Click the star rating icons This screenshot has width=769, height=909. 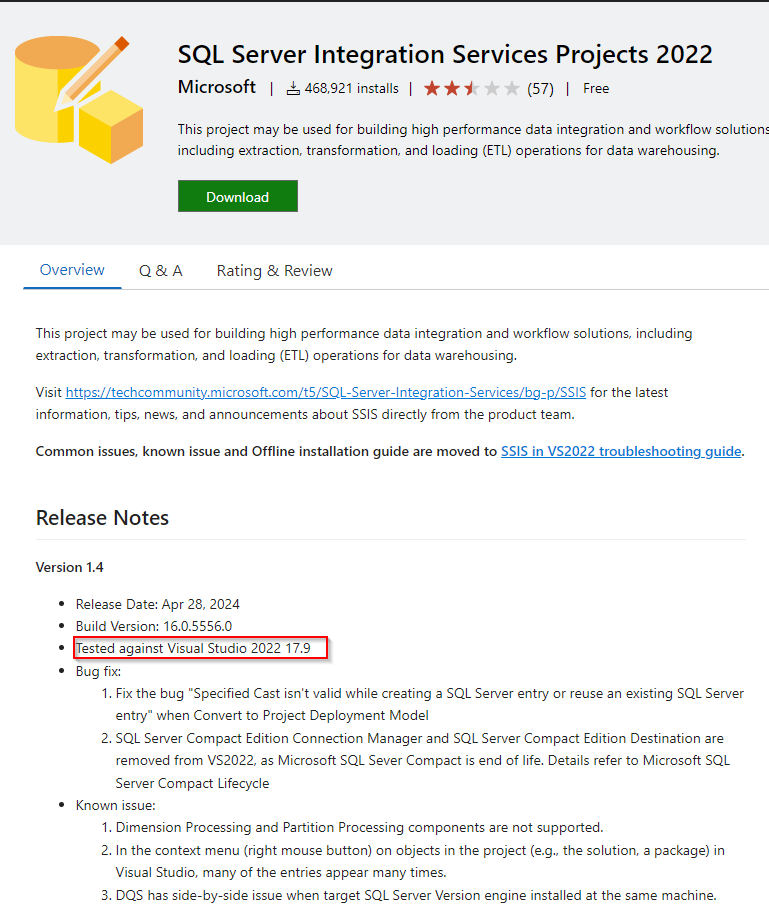click(x=472, y=89)
